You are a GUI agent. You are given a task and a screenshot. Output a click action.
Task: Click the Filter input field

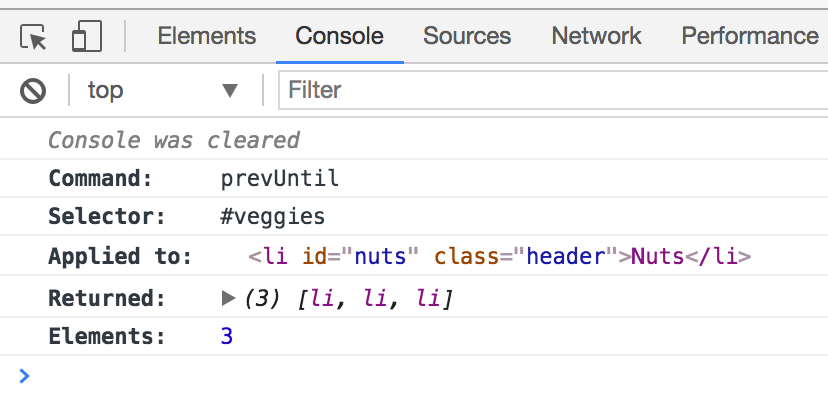550,91
